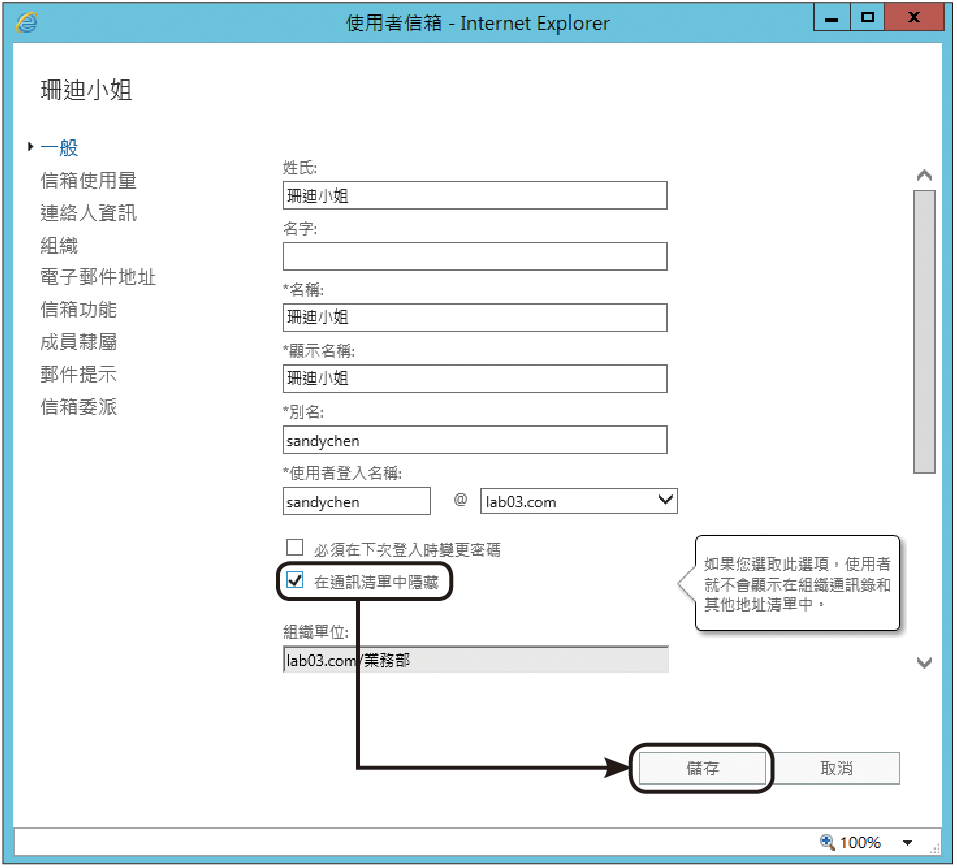The width and height of the screenshot is (957, 868).
Task: Click the scroll down arrow
Action: coord(924,662)
